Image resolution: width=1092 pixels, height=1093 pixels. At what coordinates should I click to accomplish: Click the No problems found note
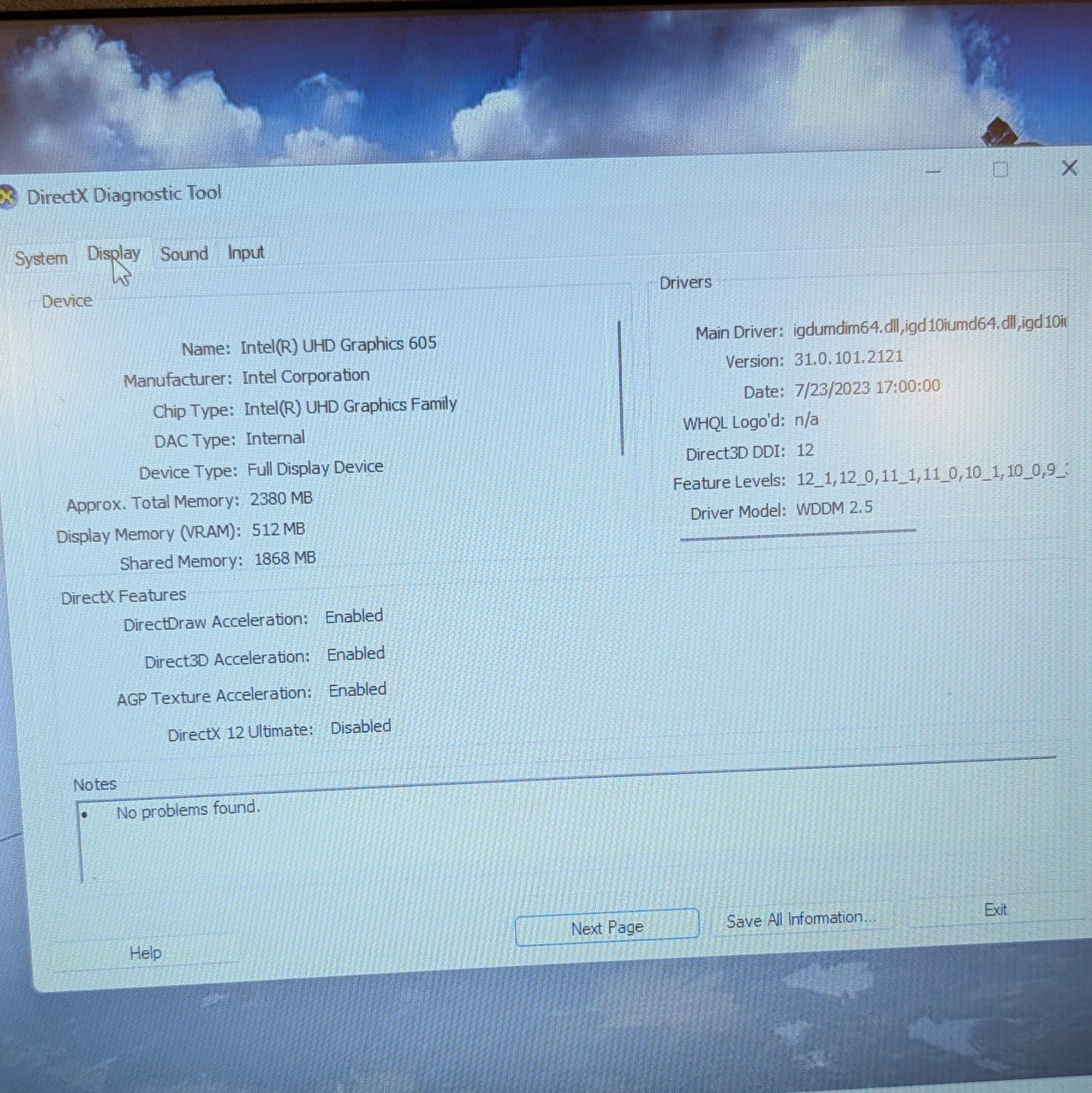[188, 810]
